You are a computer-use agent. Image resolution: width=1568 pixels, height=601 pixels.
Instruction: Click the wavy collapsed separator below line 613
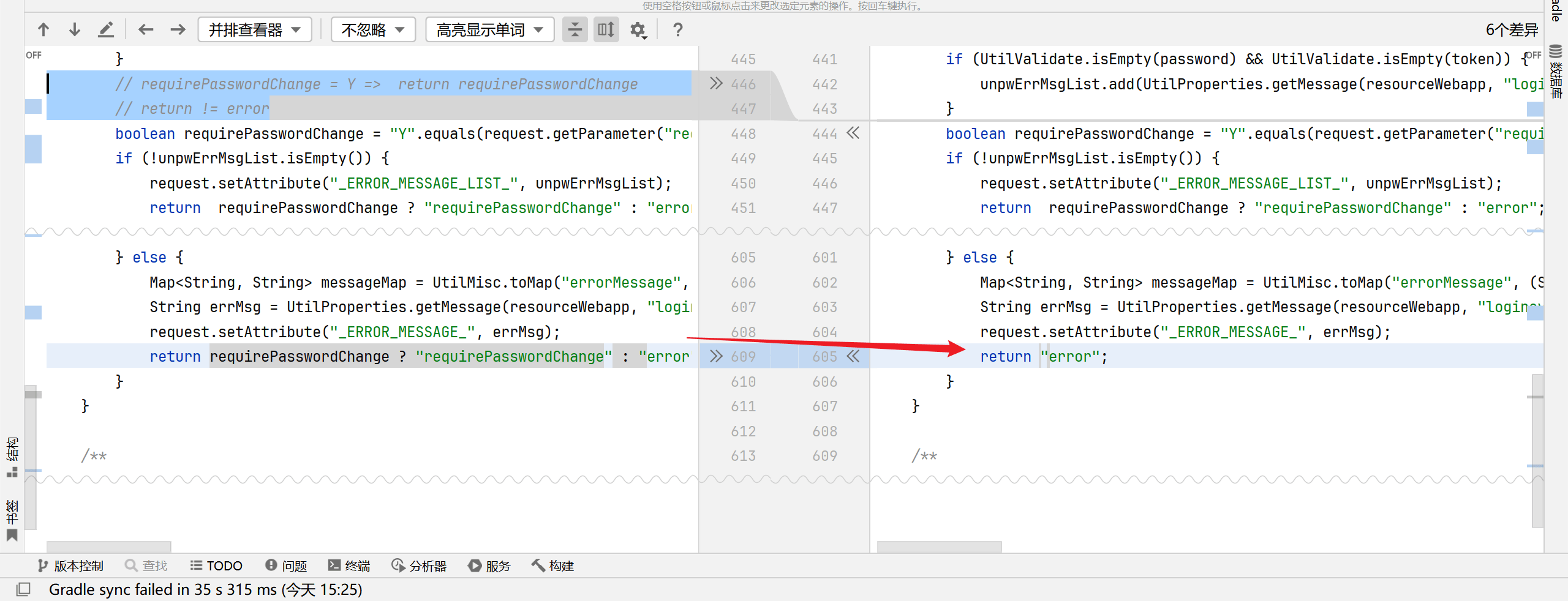[784, 479]
